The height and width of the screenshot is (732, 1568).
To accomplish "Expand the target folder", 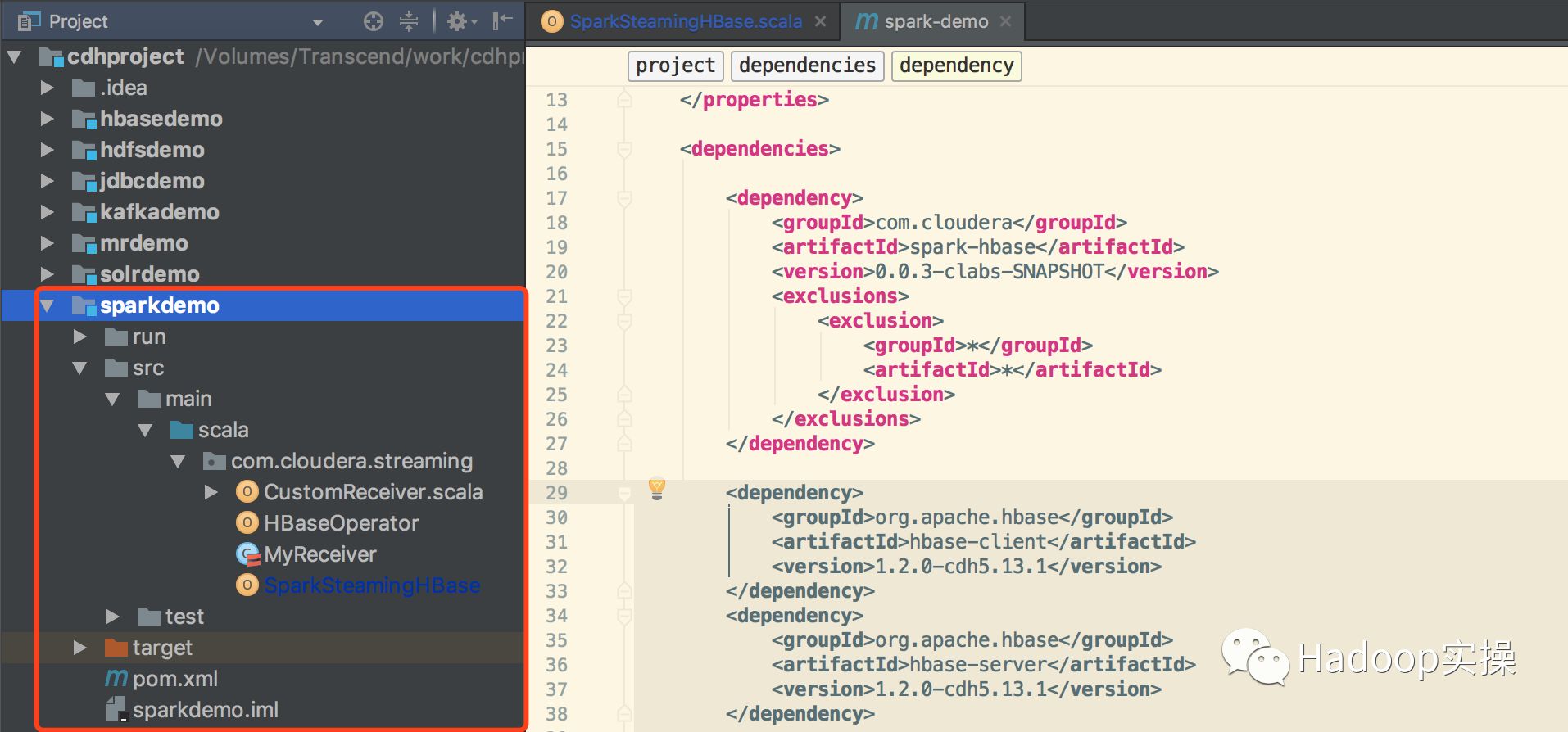I will 80,648.
